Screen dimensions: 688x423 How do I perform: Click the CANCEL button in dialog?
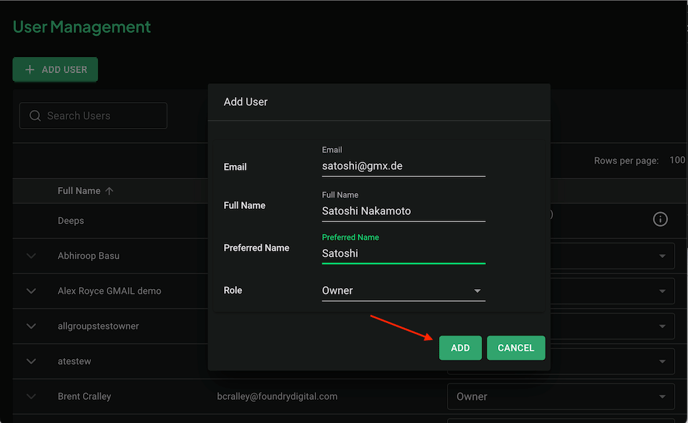point(516,348)
